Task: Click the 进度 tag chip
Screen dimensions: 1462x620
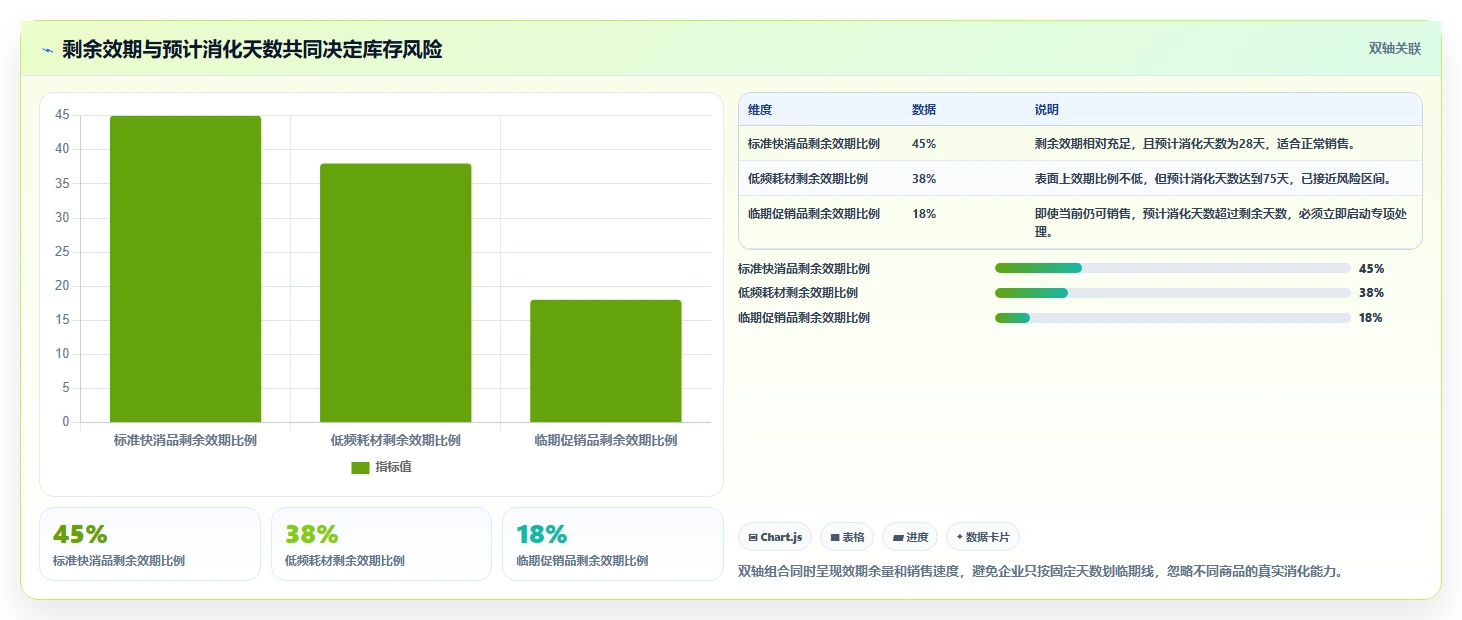Action: pyautogui.click(x=910, y=537)
